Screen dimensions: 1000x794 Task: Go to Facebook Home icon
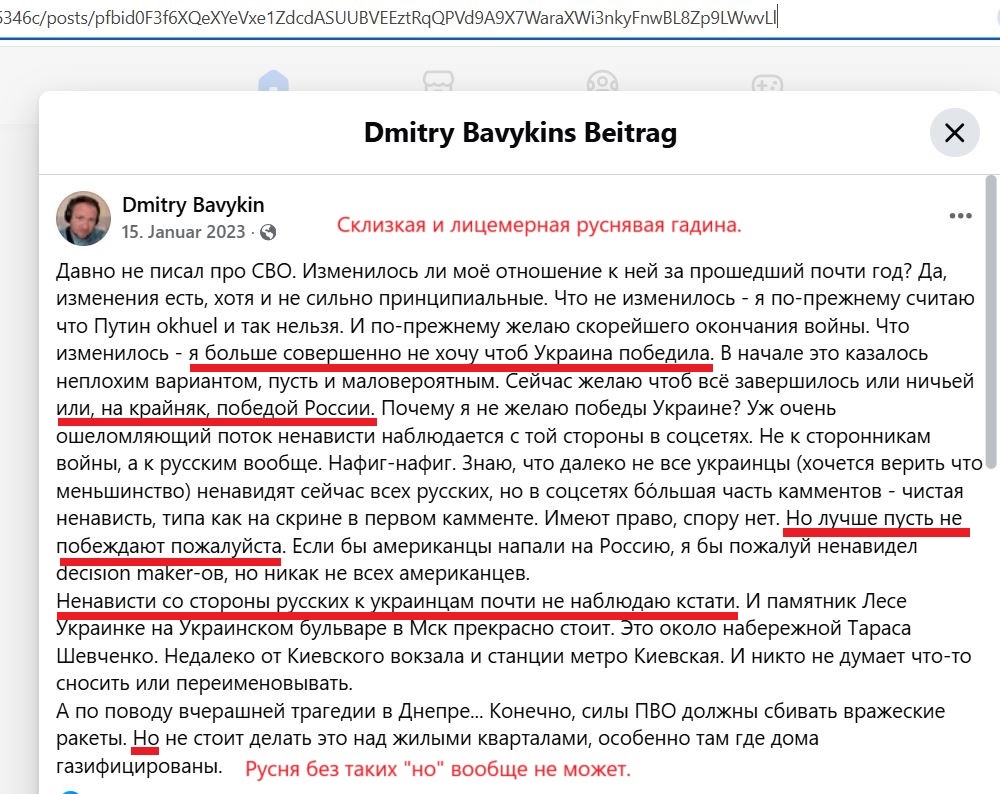(274, 82)
